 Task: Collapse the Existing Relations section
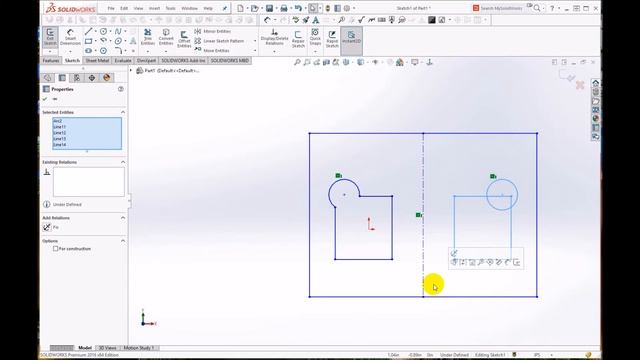click(x=123, y=162)
